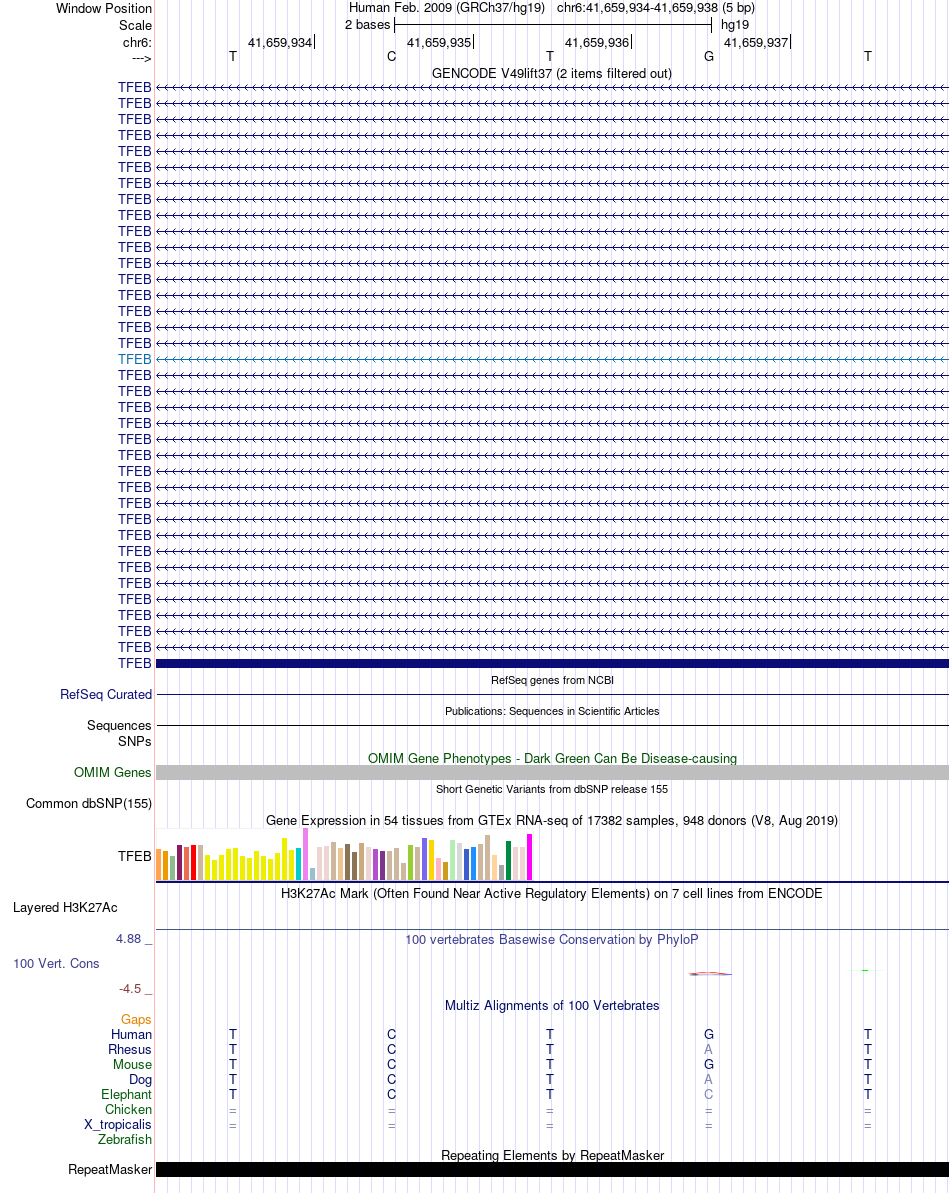Click the Common dbSNP(155) label
The width and height of the screenshot is (950, 1193).
point(89,803)
